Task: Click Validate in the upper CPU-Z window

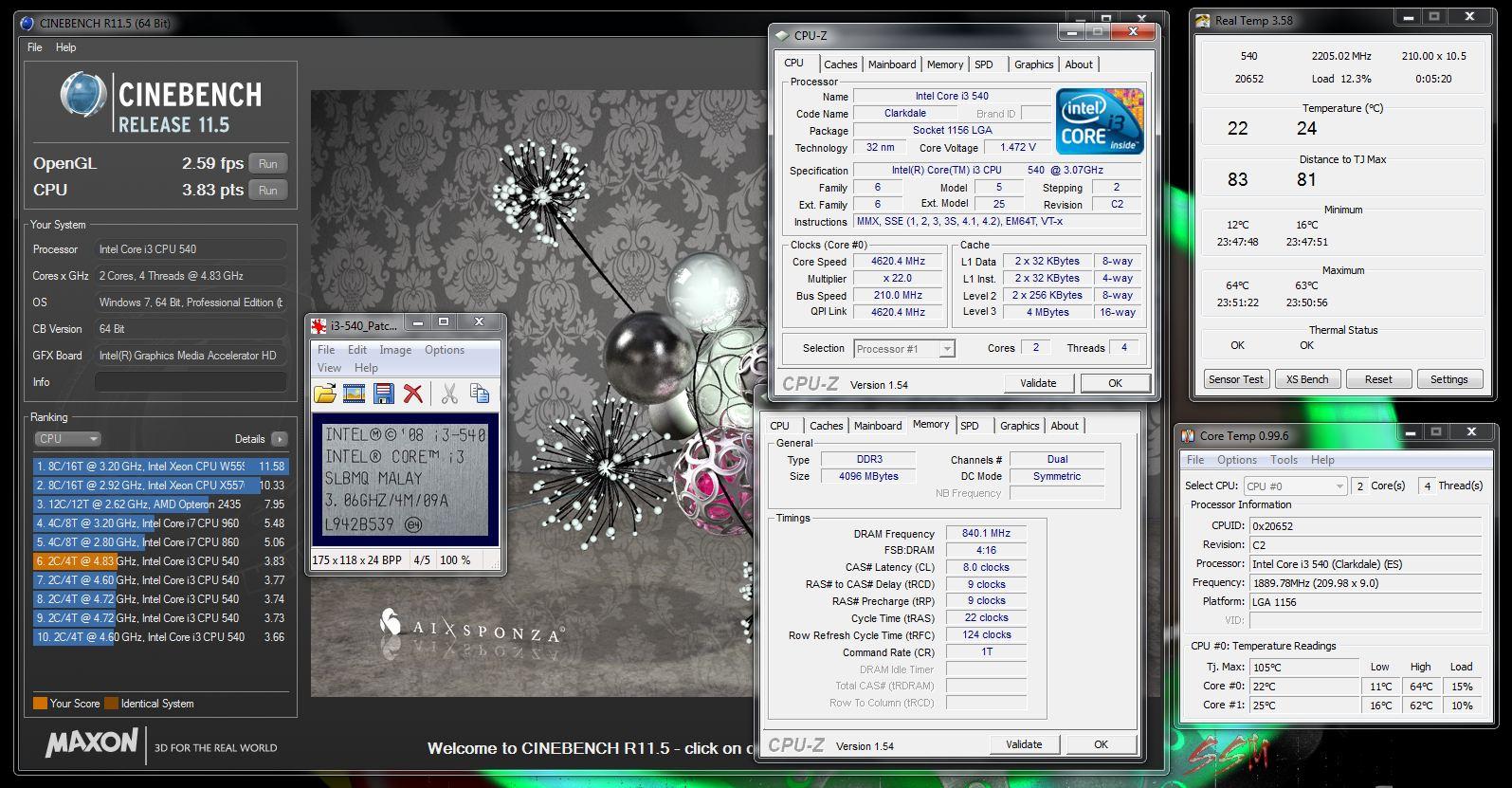Action: (1038, 383)
